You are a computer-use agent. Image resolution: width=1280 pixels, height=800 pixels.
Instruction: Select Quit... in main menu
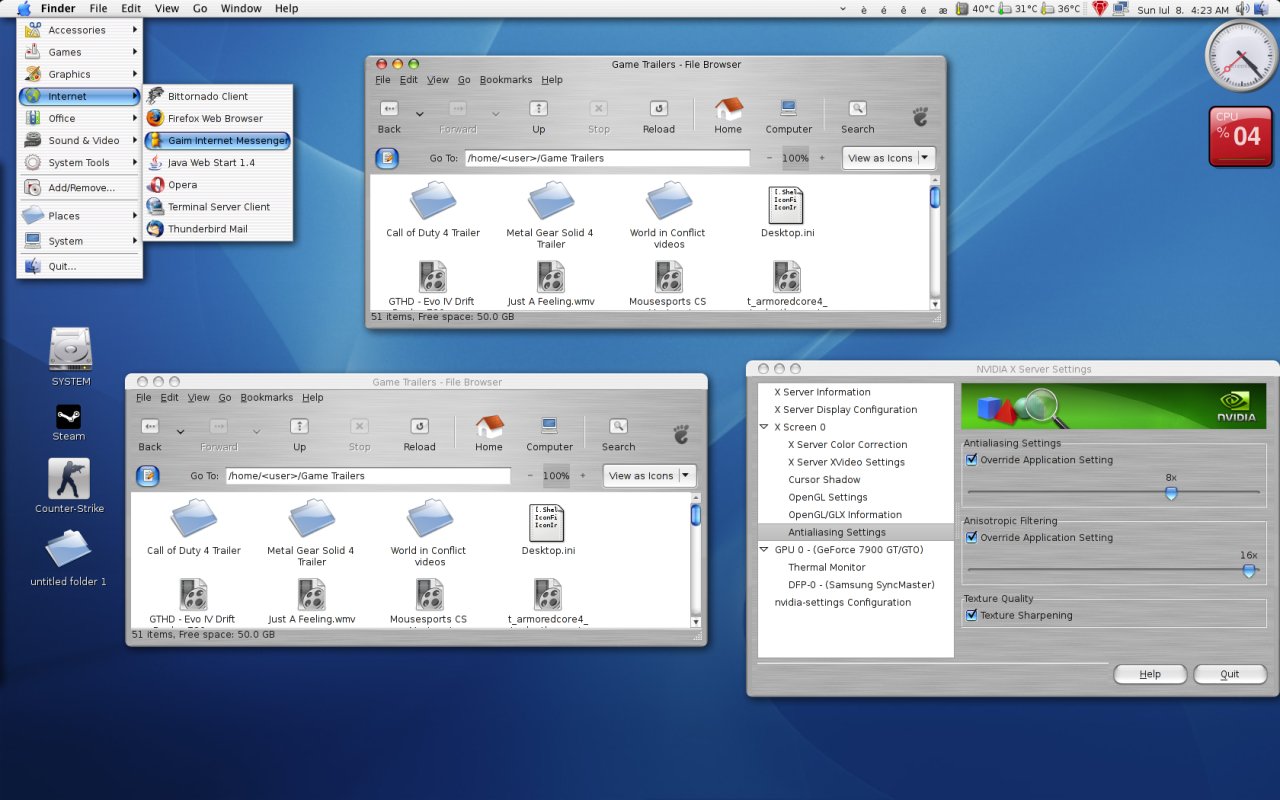tap(80, 266)
